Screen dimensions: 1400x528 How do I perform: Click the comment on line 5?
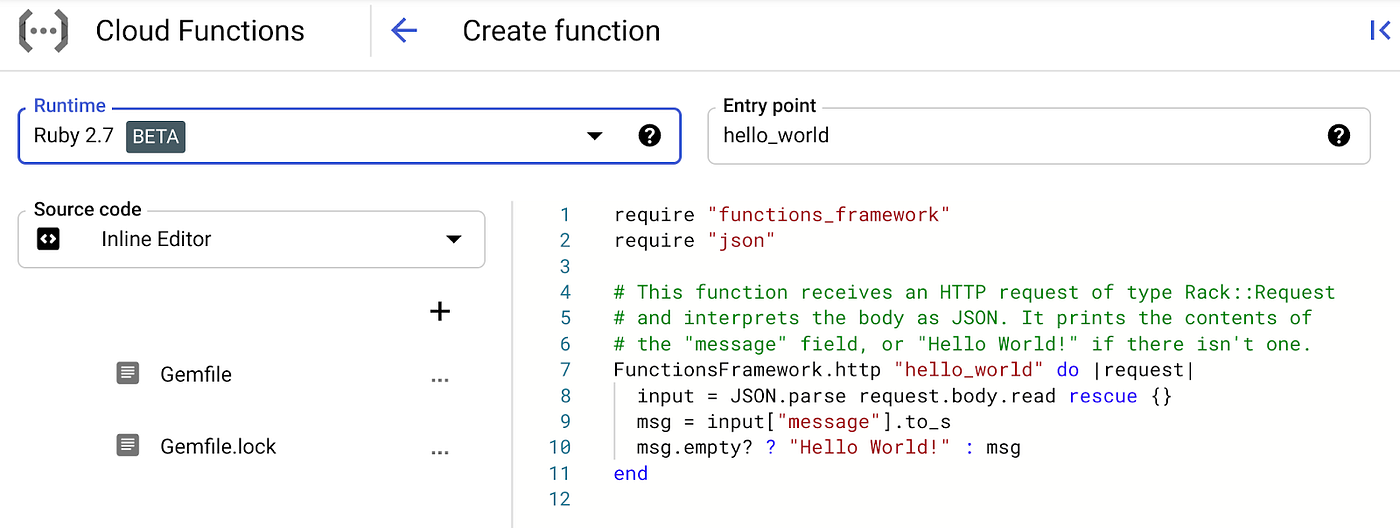(963, 318)
